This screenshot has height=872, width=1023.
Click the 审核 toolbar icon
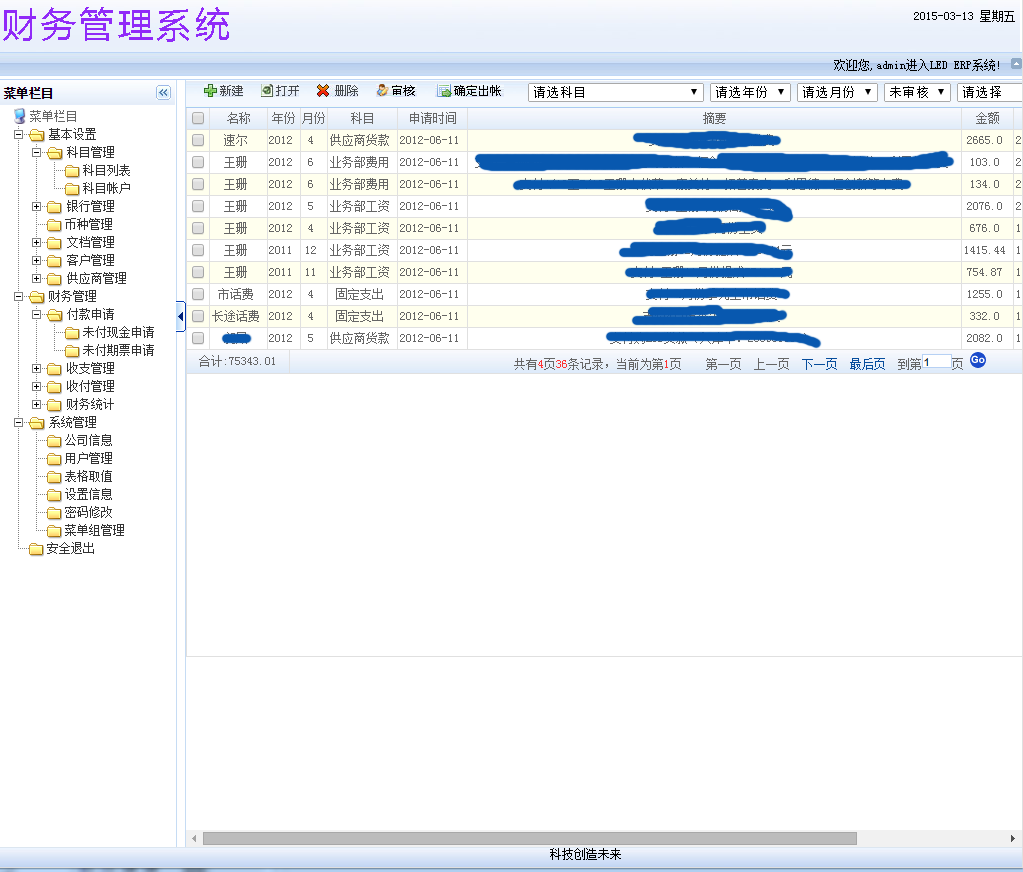tap(382, 91)
